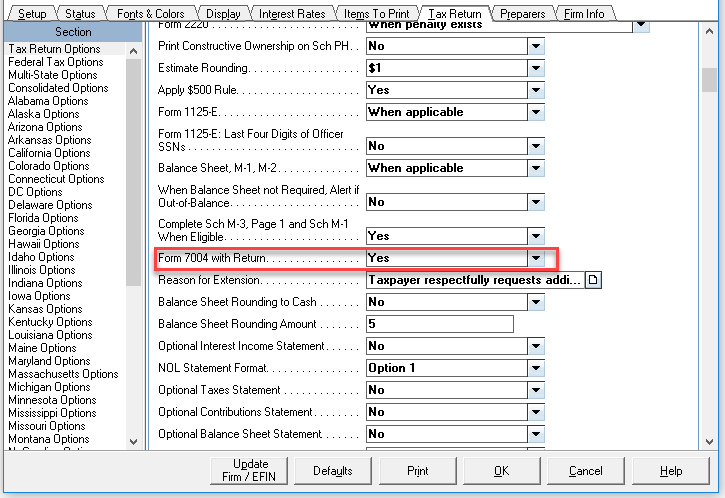The height and width of the screenshot is (498, 725).
Task: Select Minnesota Options section
Action: [52, 400]
